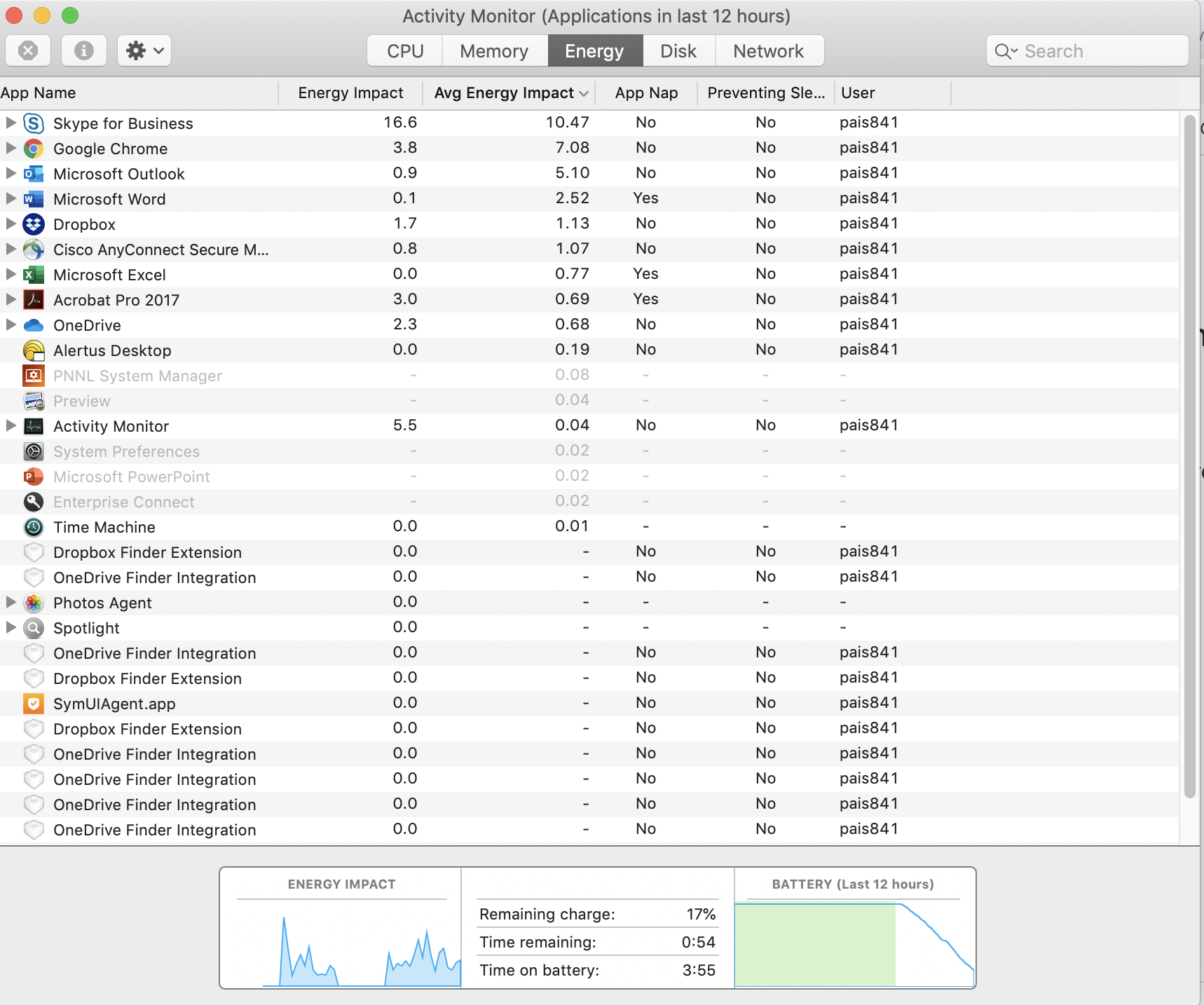Click the Skype for Business app icon
The width and height of the screenshot is (1204, 1005).
pos(34,123)
